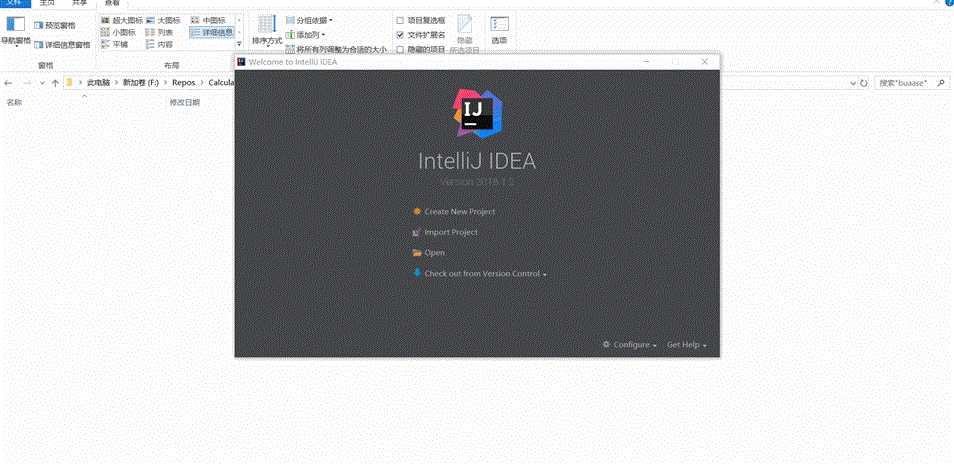Click 此电脑 in the address breadcrumb
The height and width of the screenshot is (465, 954).
[x=99, y=83]
